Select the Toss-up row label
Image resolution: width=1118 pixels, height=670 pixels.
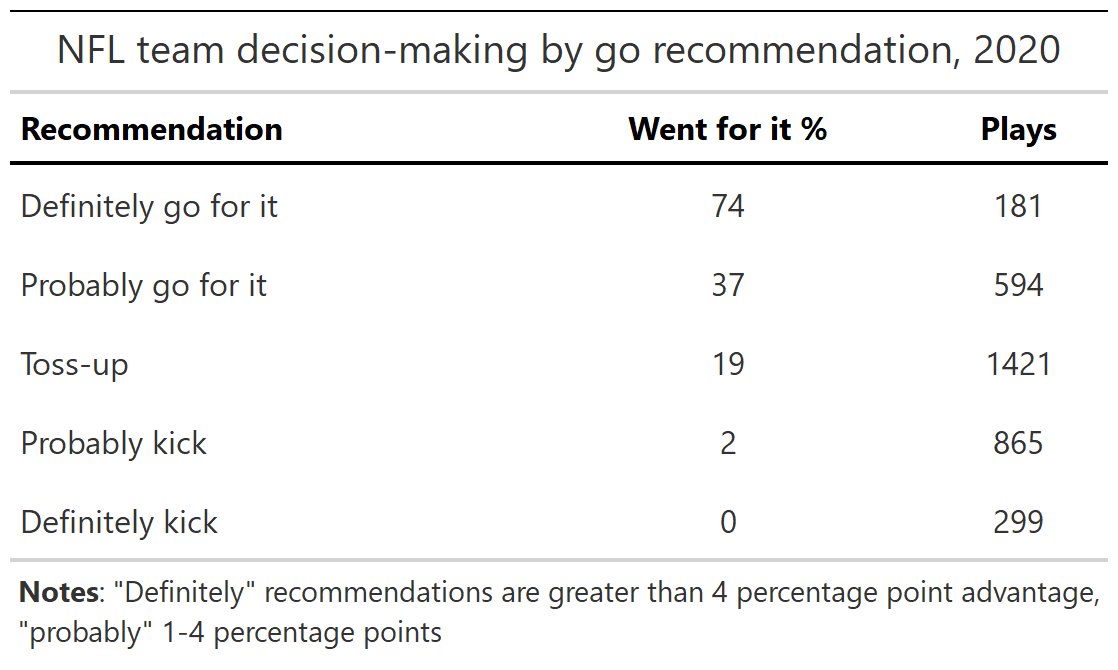75,364
